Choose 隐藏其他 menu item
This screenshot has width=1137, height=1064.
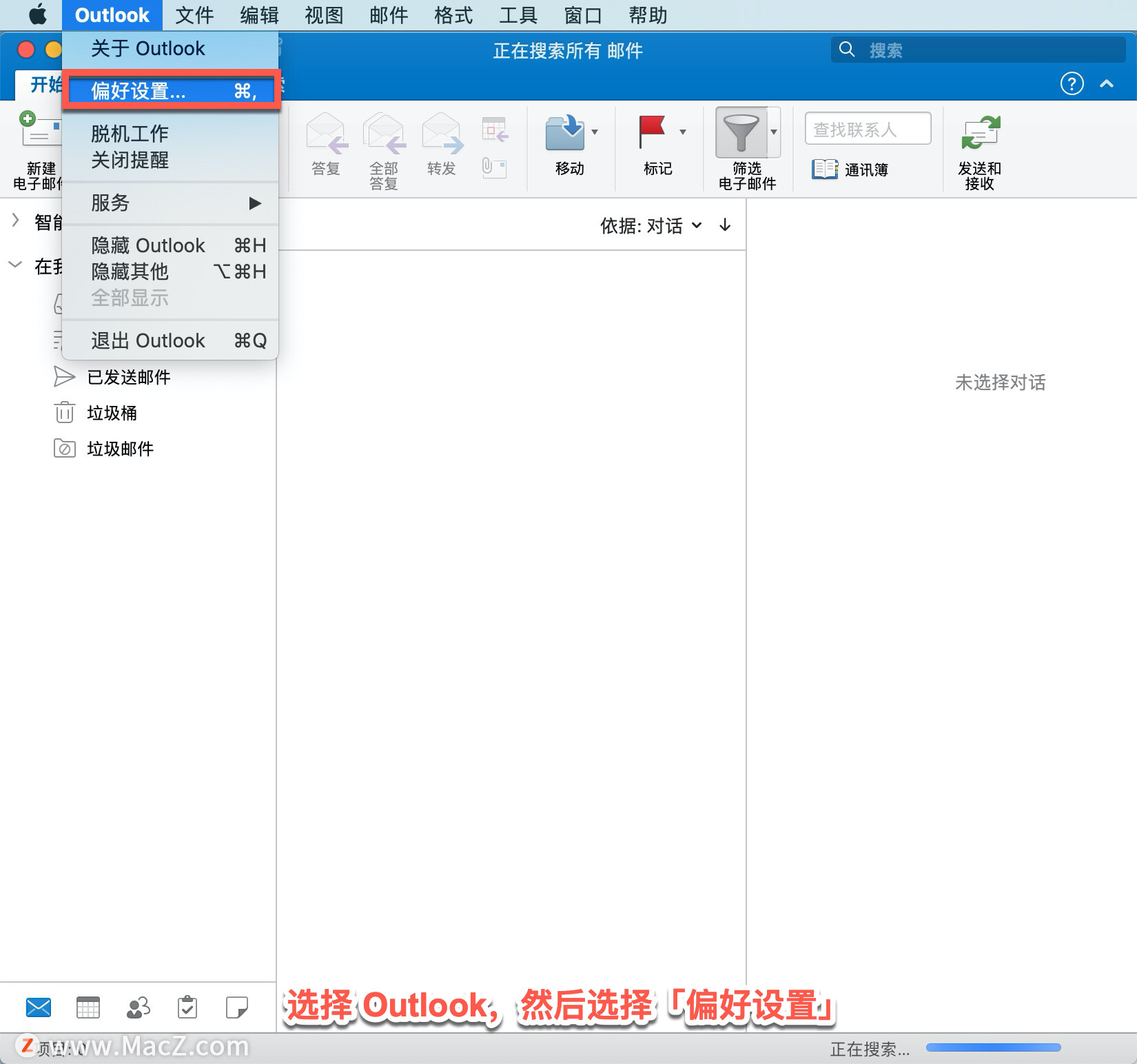coord(170,272)
